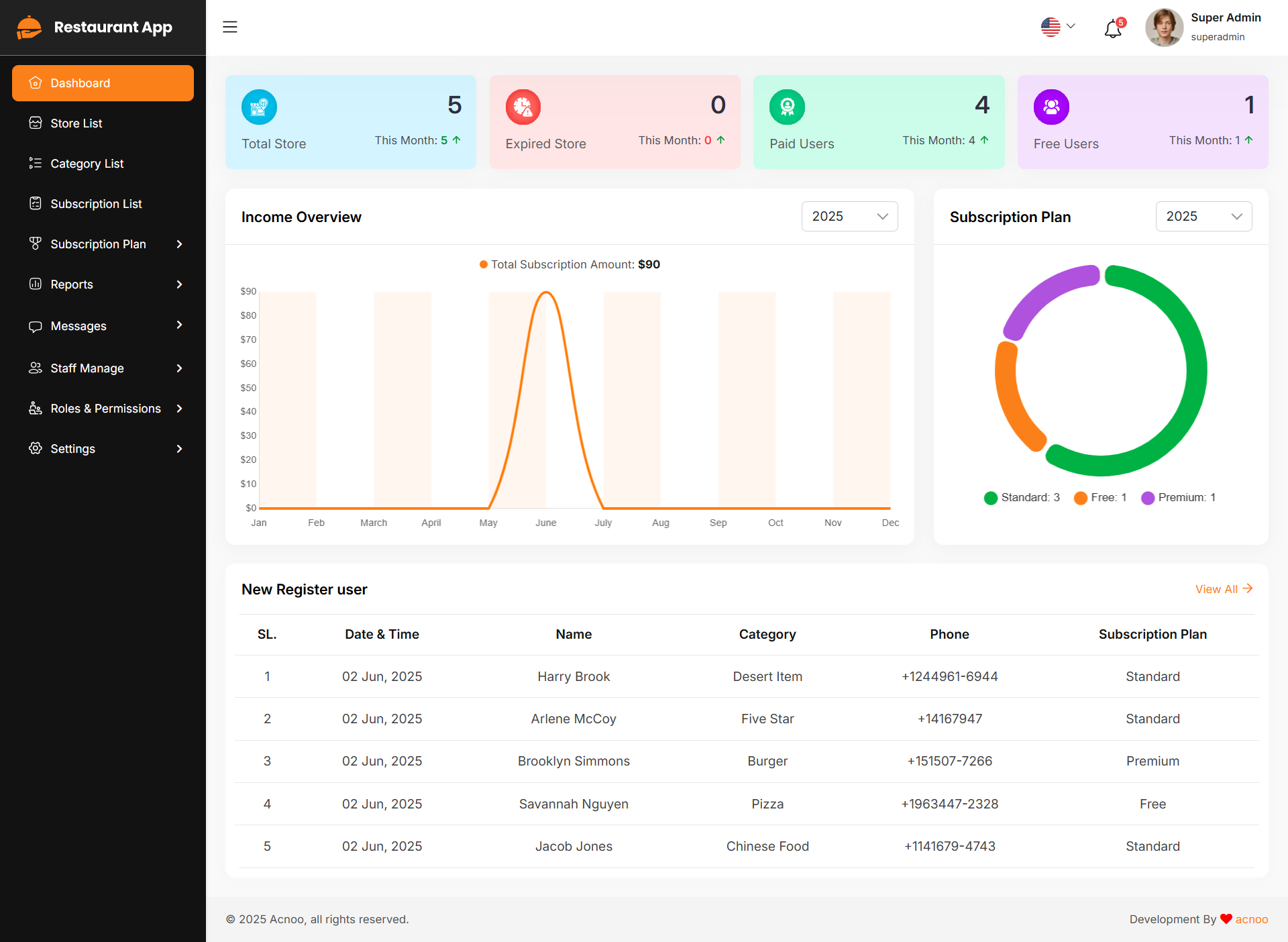This screenshot has height=942, width=1288.
Task: Open the Store List menu item
Action: click(76, 123)
